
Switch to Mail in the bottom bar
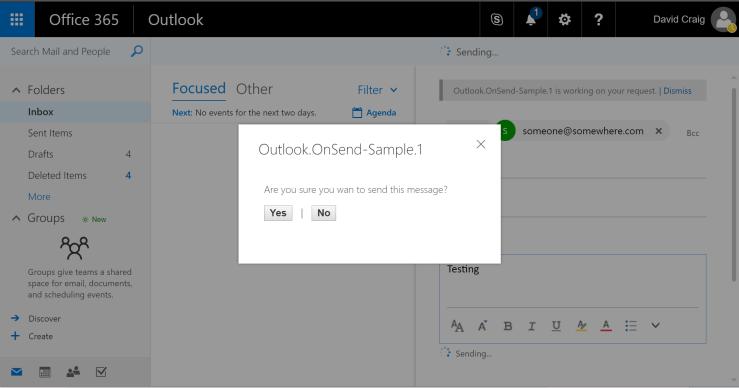(16, 372)
